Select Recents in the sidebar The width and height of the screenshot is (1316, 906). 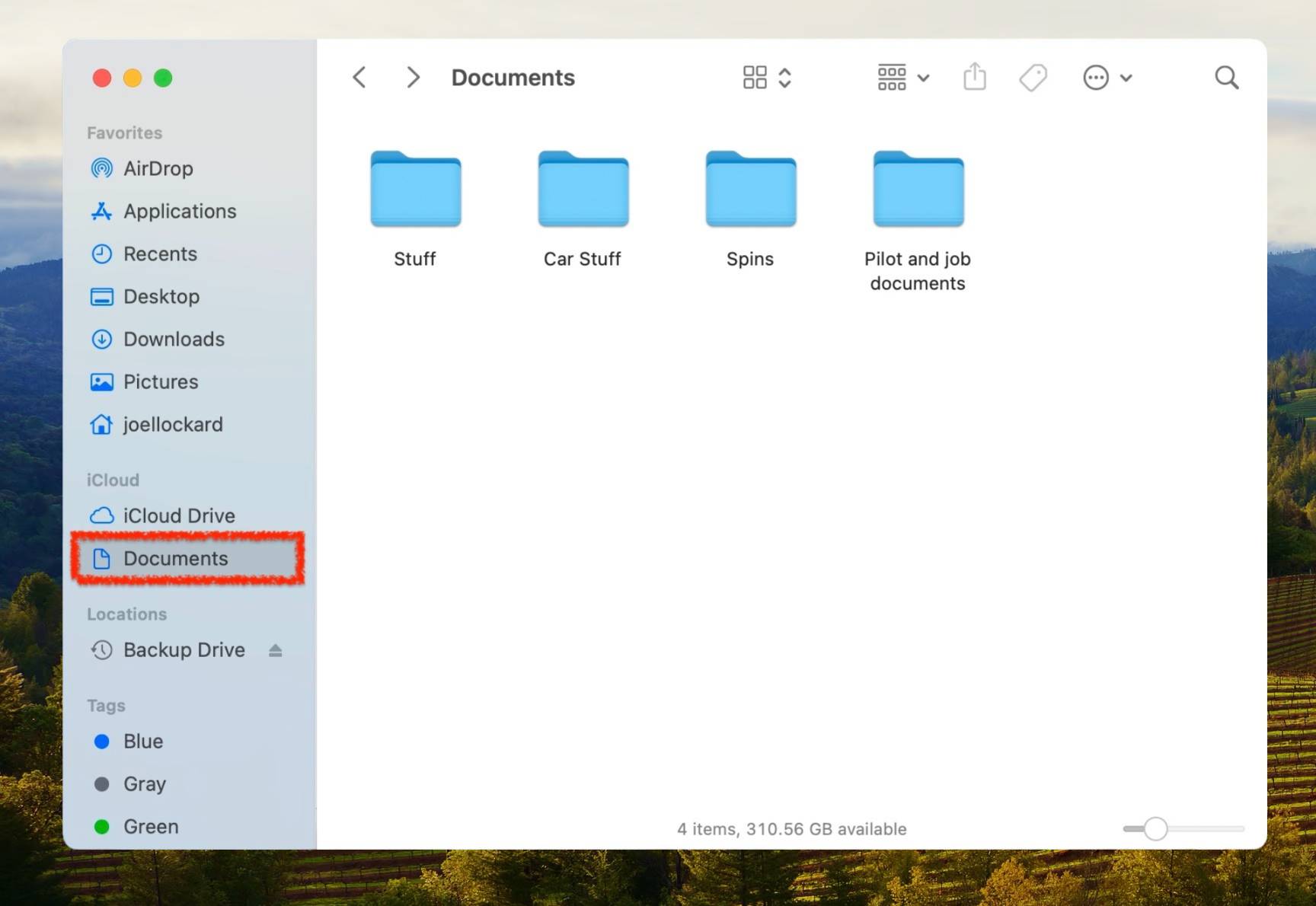pos(161,254)
